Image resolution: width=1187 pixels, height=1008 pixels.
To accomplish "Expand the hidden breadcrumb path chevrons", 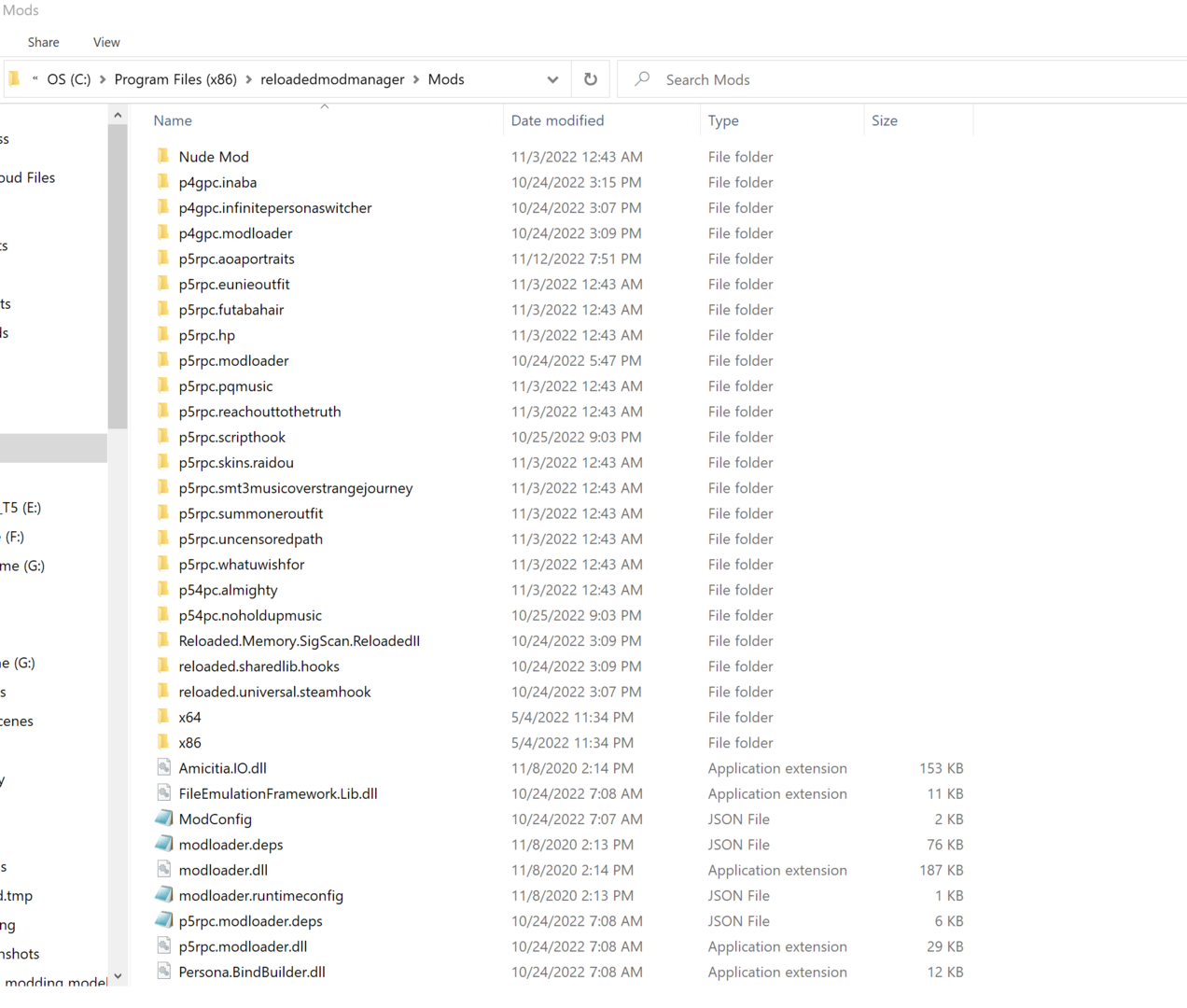I will coord(35,79).
